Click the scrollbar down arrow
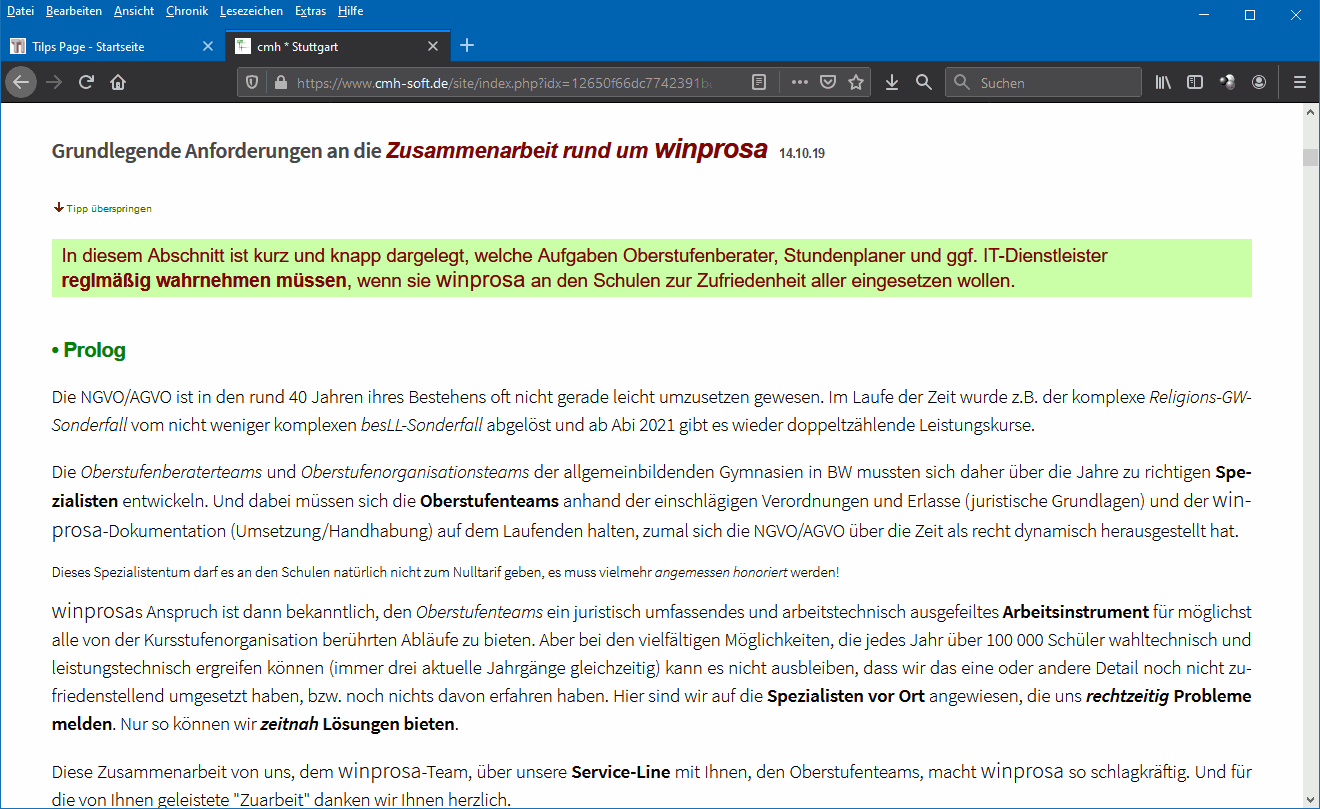Image resolution: width=1320 pixels, height=809 pixels. (x=1310, y=799)
